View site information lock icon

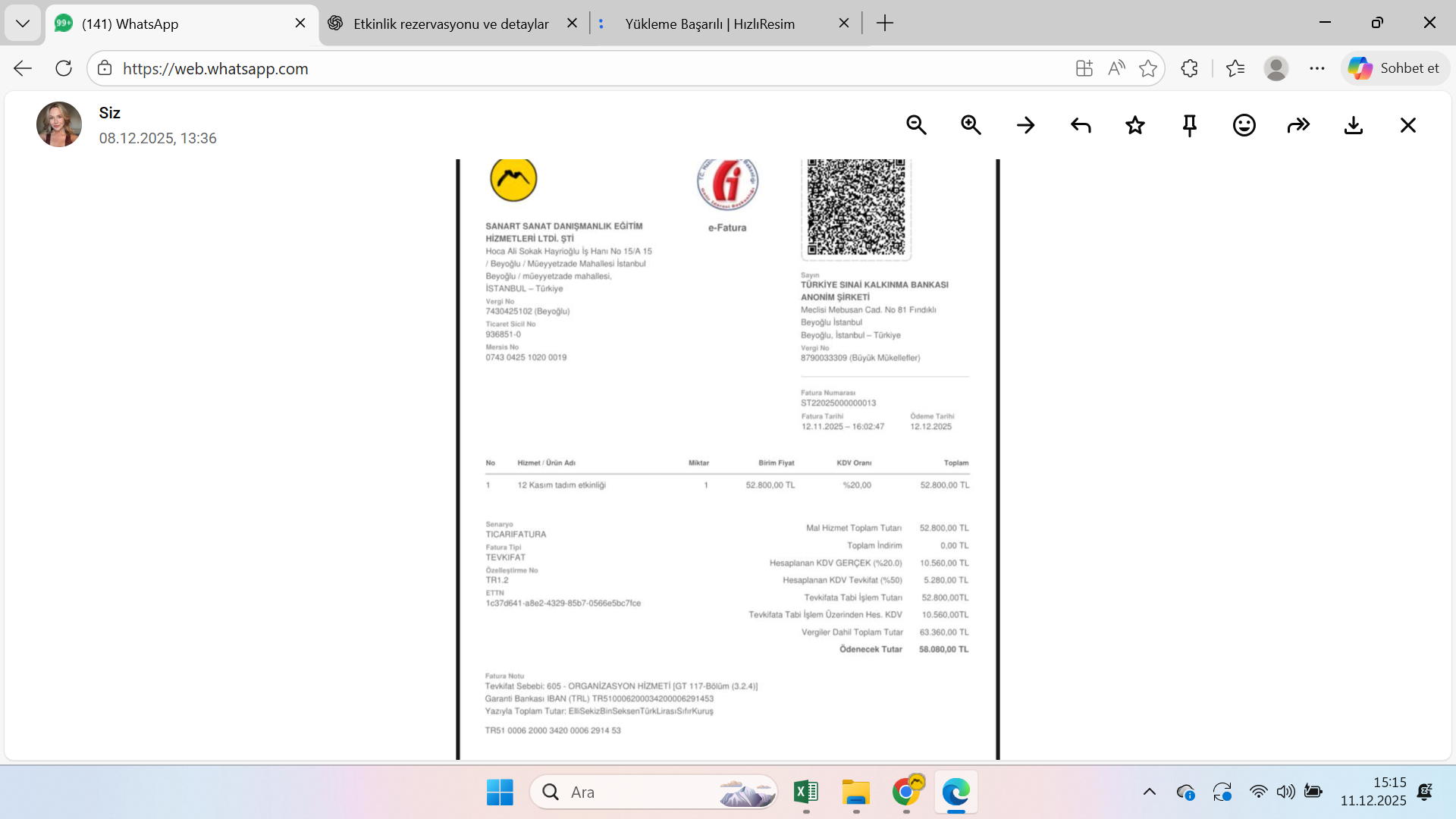click(105, 68)
